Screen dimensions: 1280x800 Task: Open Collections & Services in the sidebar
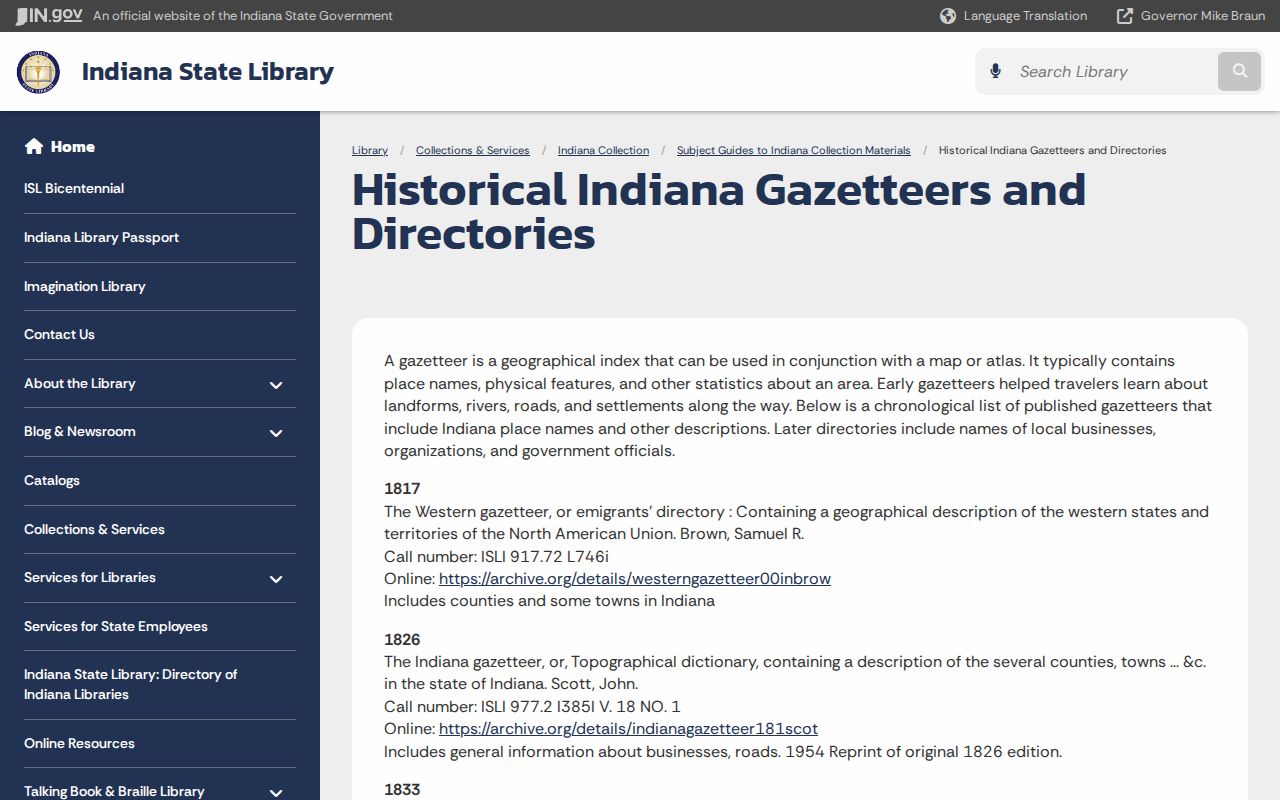coord(94,529)
